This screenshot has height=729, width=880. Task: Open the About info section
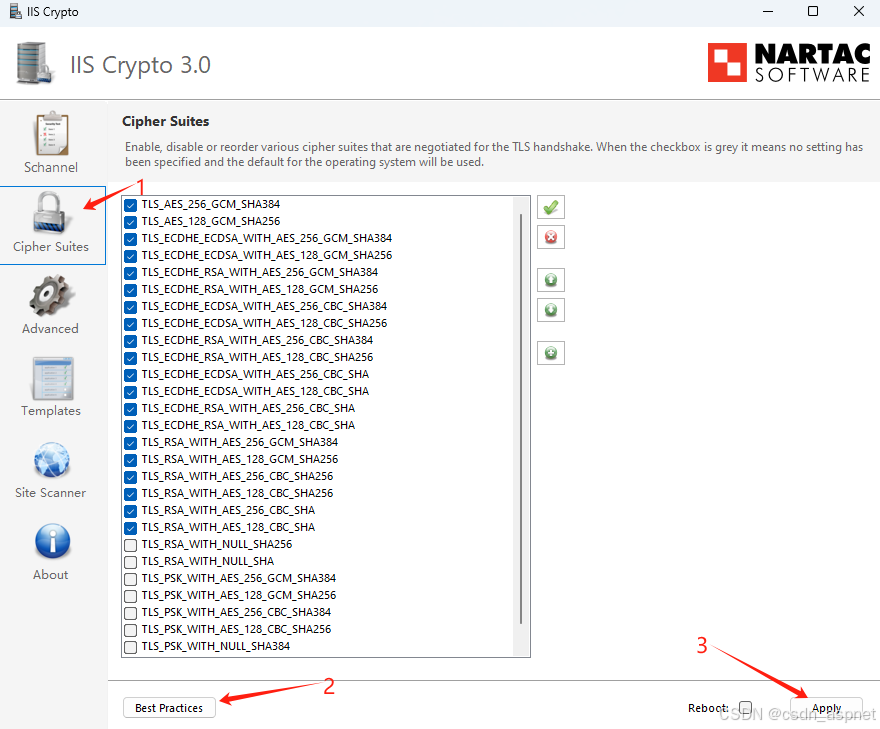[52, 551]
